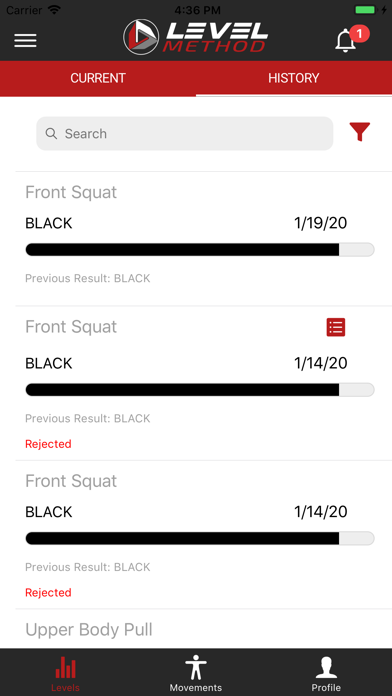Focus the Search input field
The image size is (392, 696).
pos(185,134)
